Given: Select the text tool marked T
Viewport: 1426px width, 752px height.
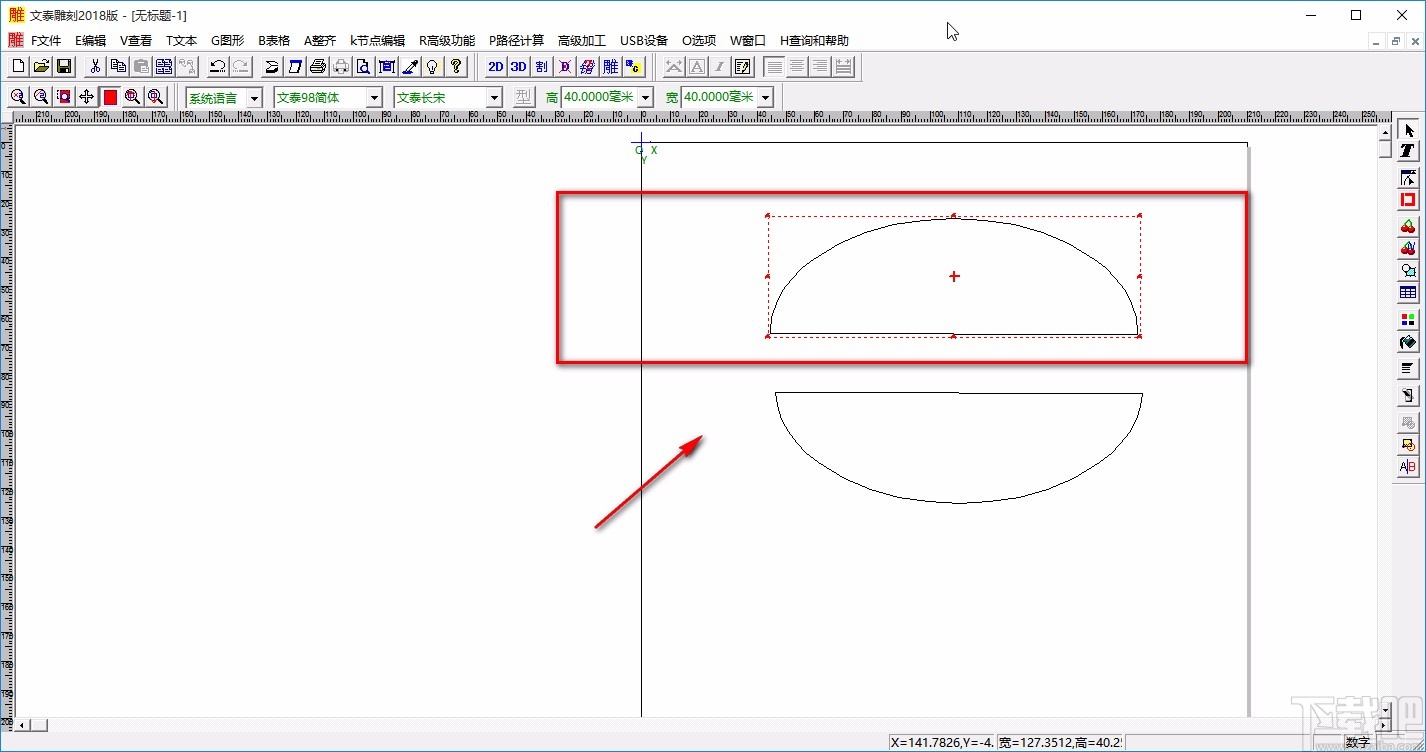Looking at the screenshot, I should click(1408, 151).
